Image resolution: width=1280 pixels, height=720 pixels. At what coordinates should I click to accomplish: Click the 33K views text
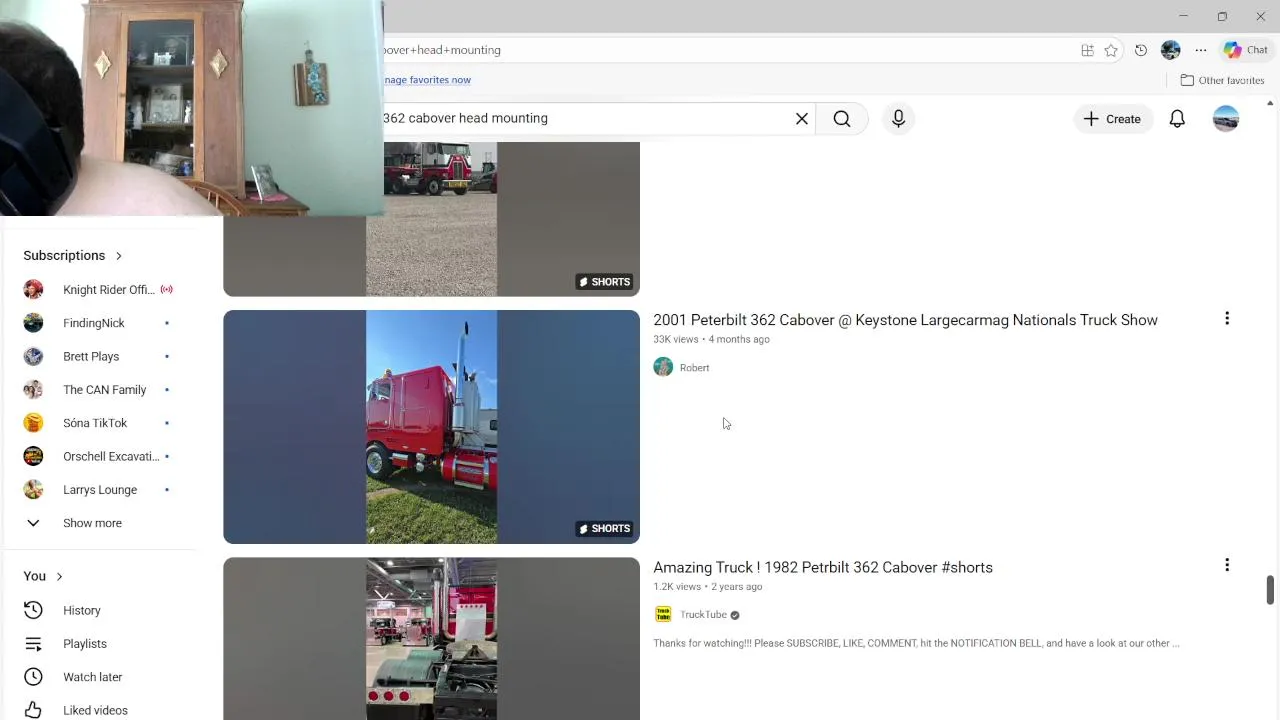coord(676,340)
